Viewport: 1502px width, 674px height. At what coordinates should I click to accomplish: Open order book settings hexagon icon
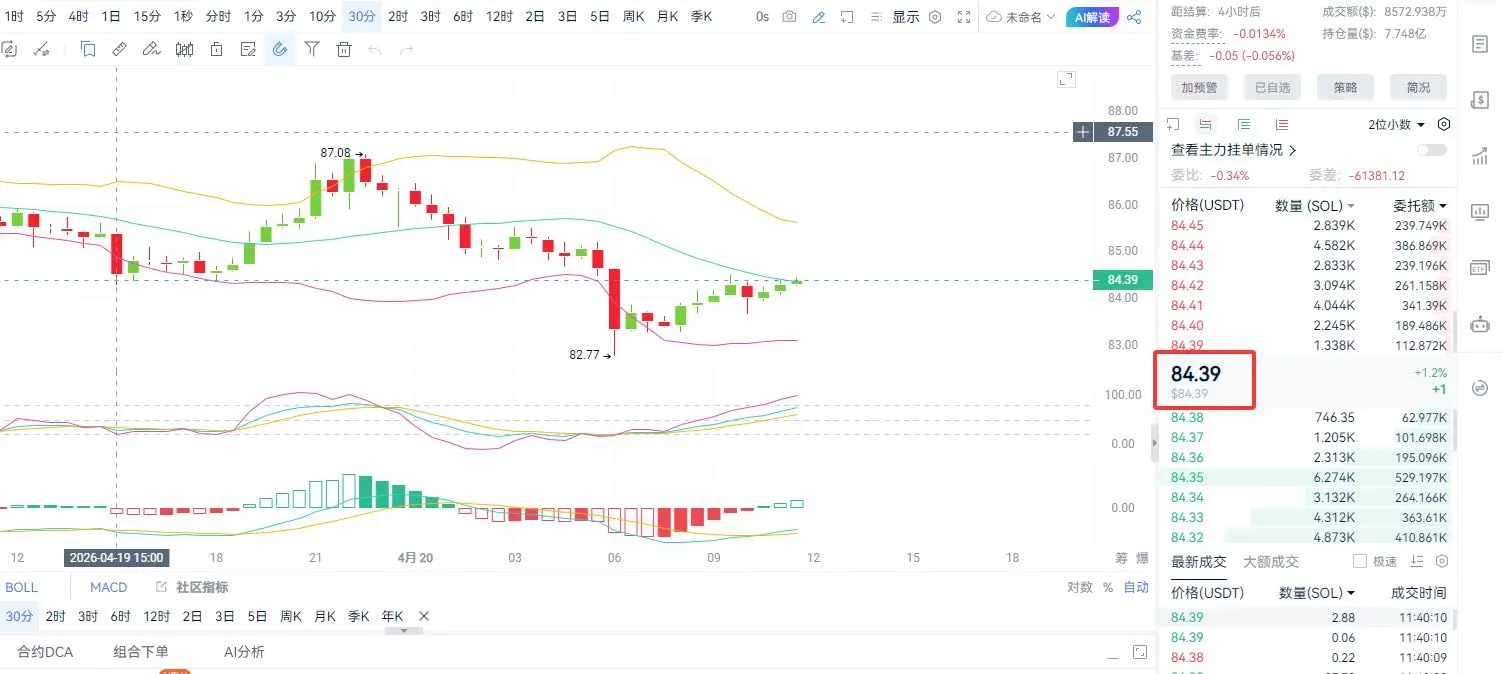pyautogui.click(x=1443, y=125)
